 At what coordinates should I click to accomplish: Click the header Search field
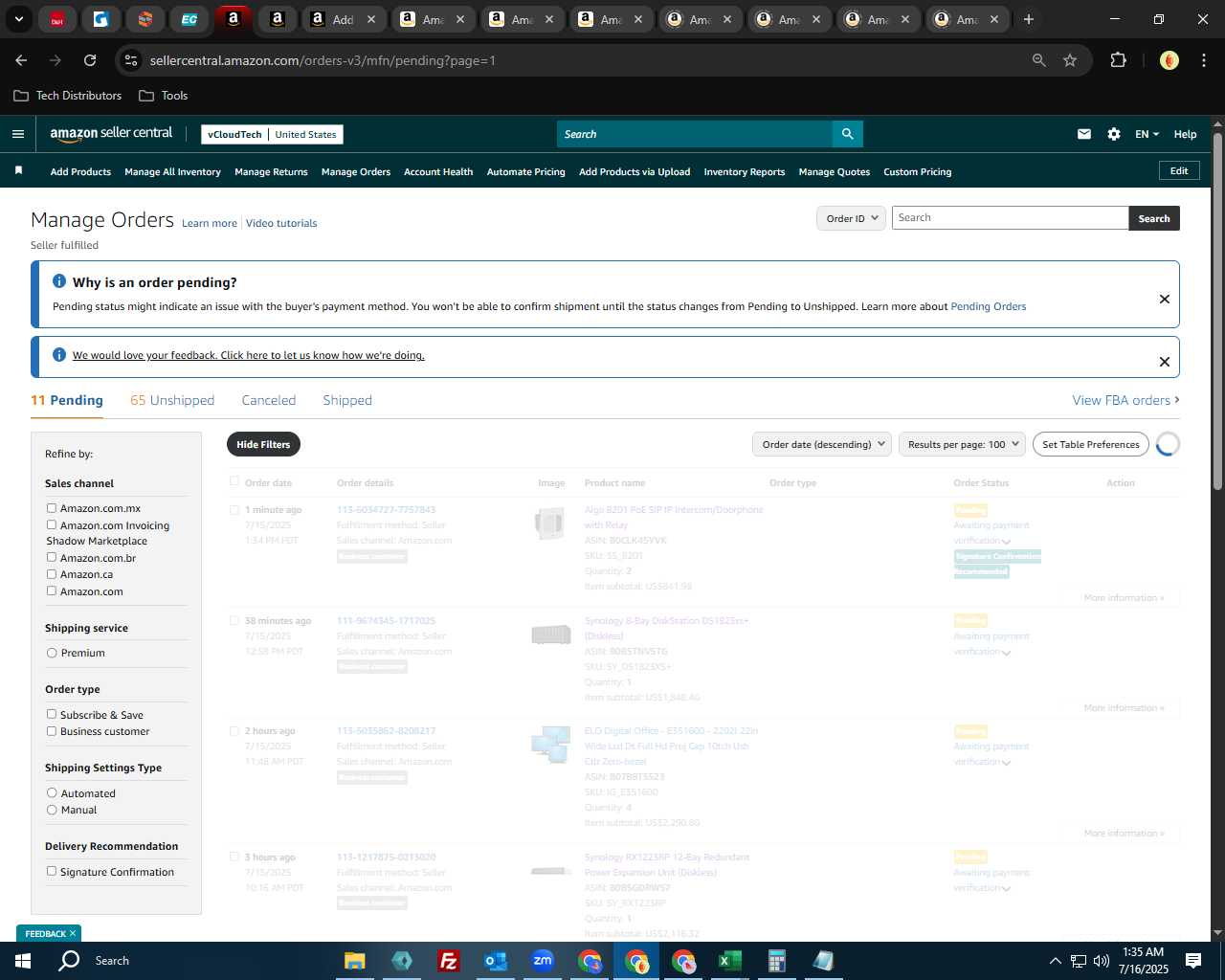[x=695, y=134]
